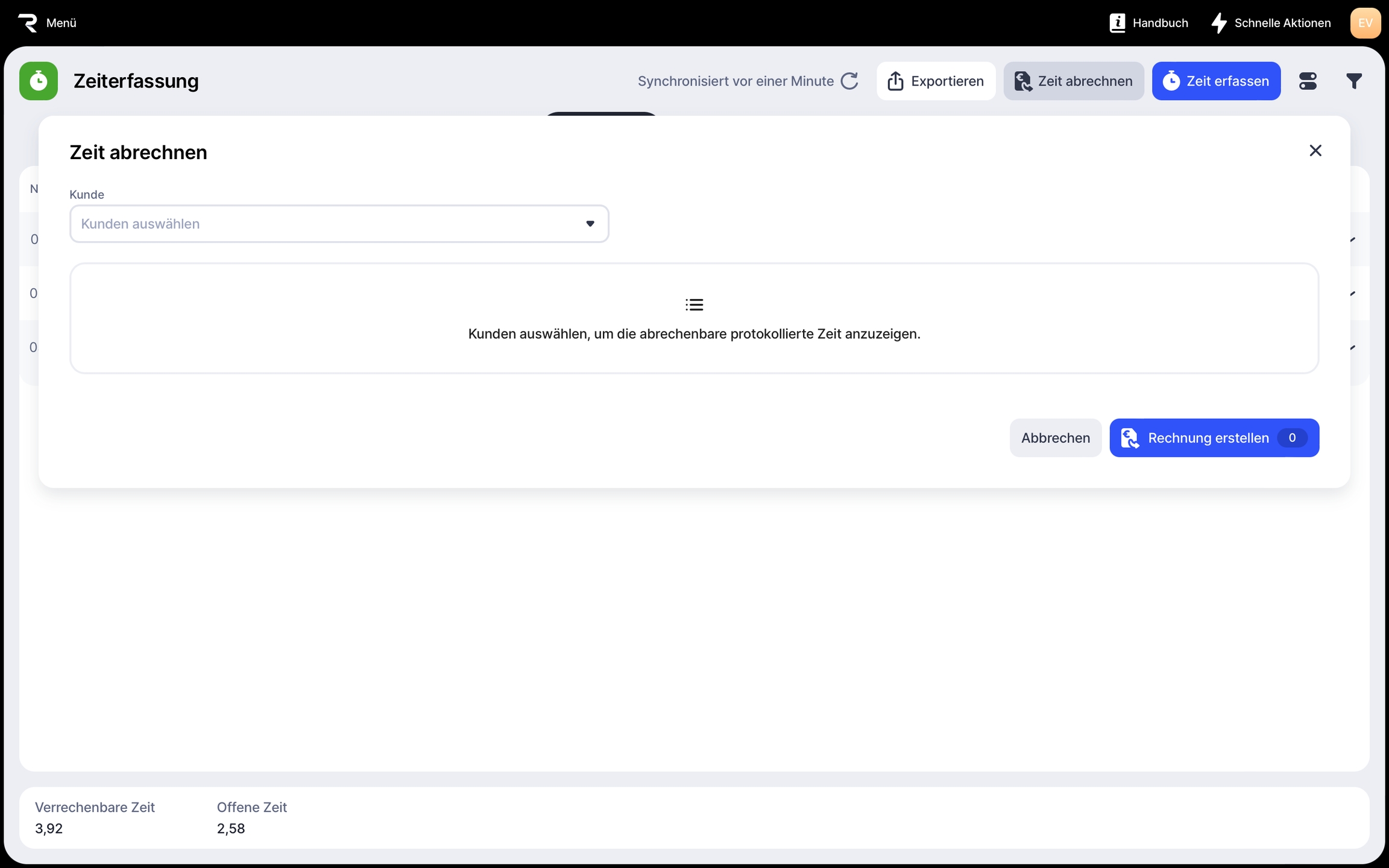Viewport: 1389px width, 868px height.
Task: Click the Exportieren button
Action: click(x=936, y=81)
